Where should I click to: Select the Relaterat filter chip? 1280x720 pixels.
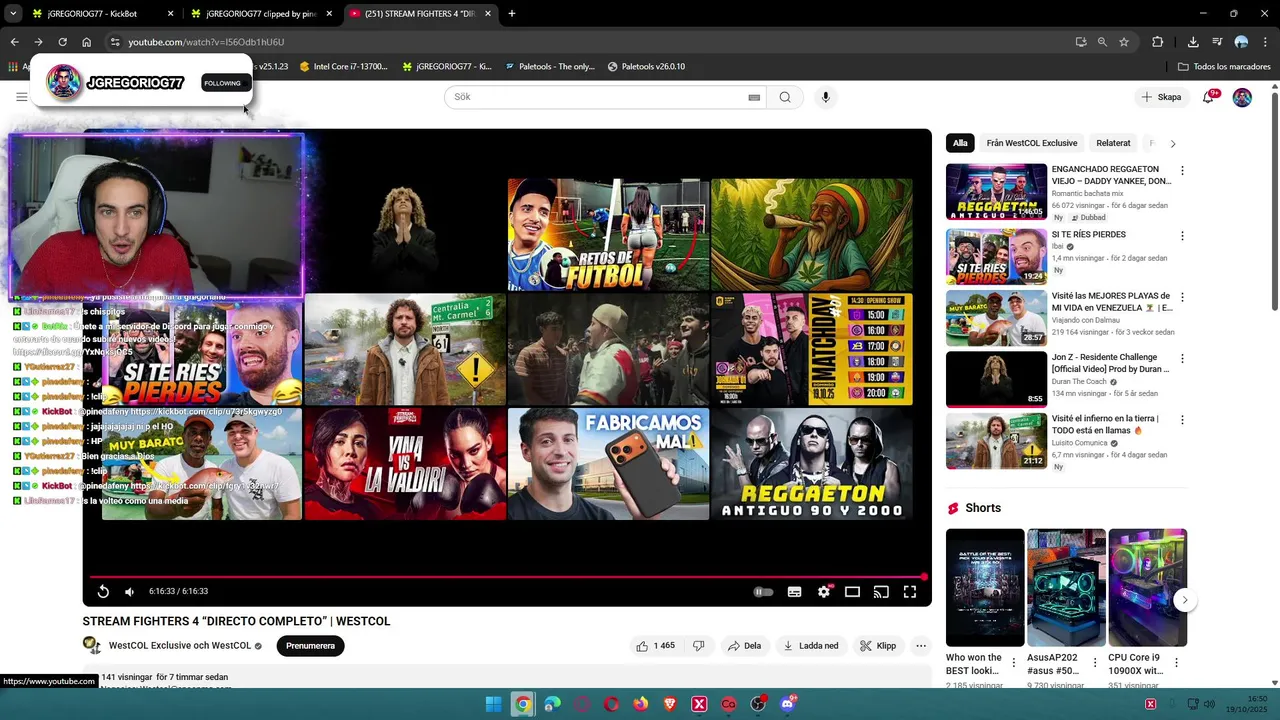click(x=1113, y=143)
